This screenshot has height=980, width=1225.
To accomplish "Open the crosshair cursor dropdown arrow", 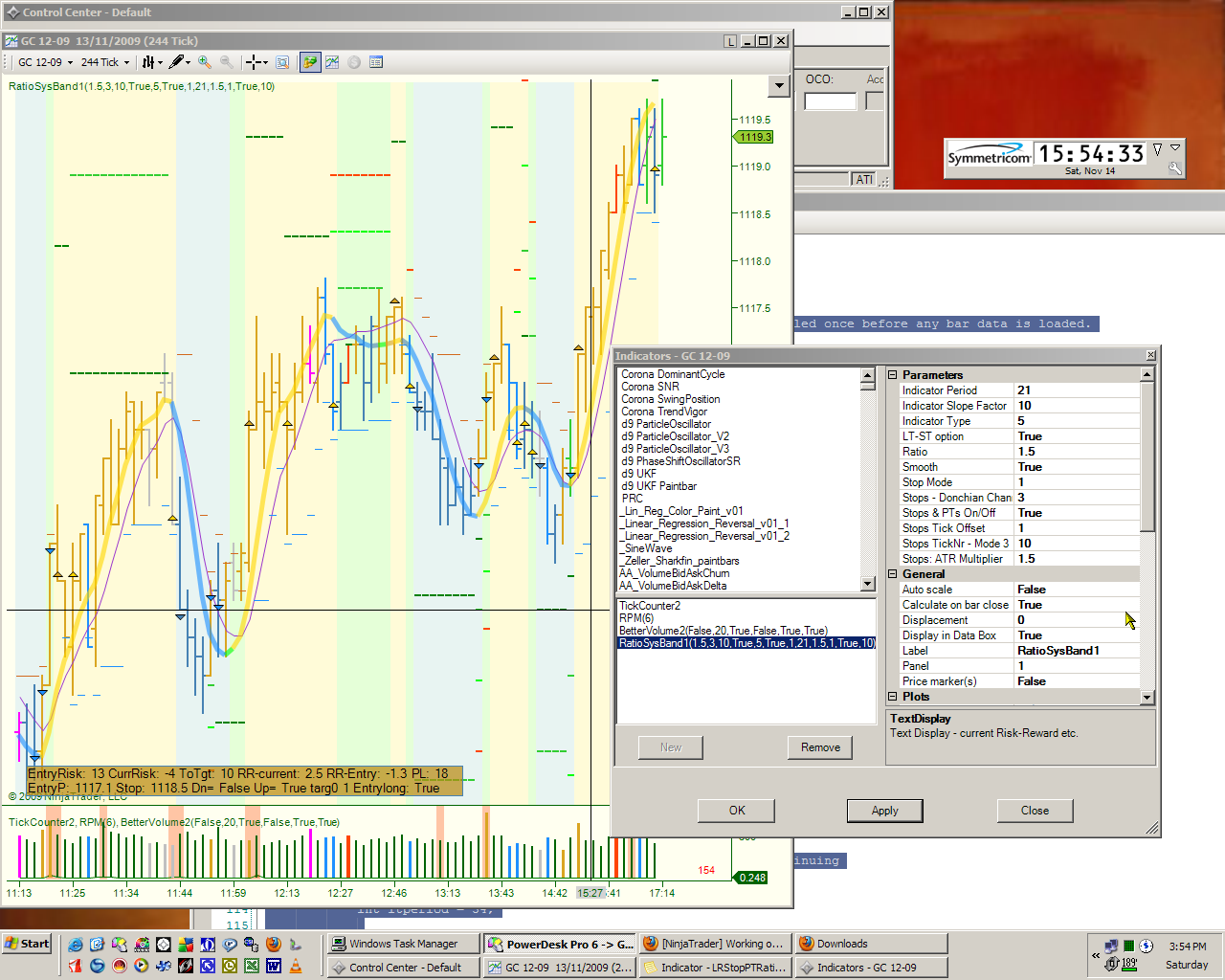I will click(x=265, y=63).
